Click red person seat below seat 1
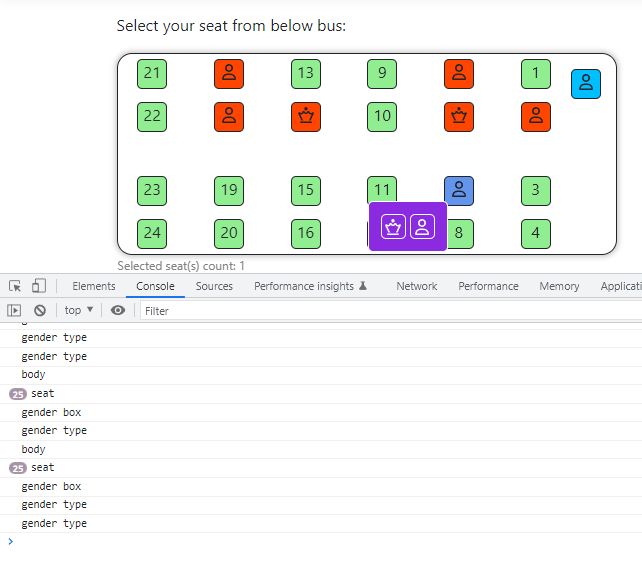 pos(536,117)
